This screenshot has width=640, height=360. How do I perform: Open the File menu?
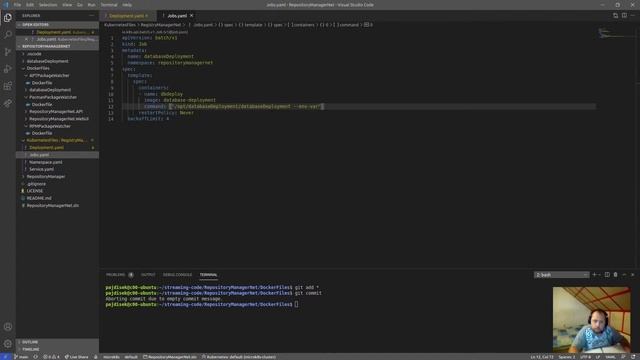pos(17,5)
